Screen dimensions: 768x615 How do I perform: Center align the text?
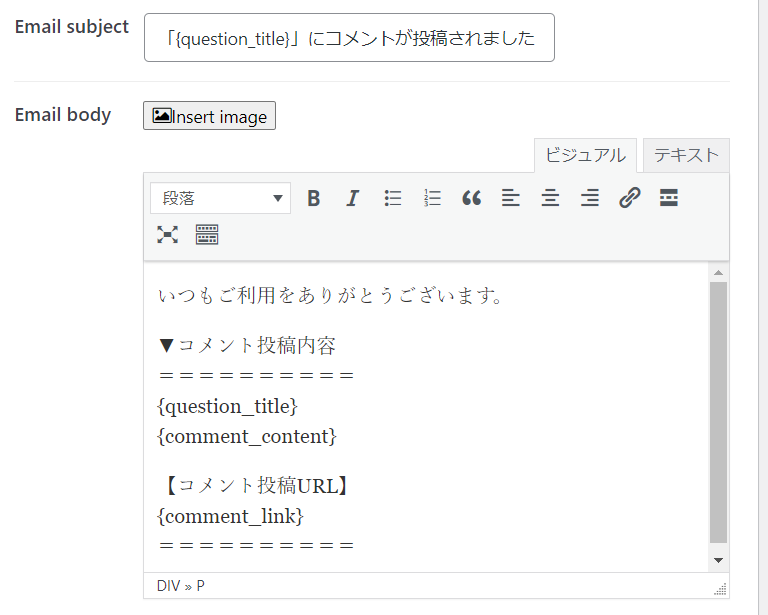(550, 198)
